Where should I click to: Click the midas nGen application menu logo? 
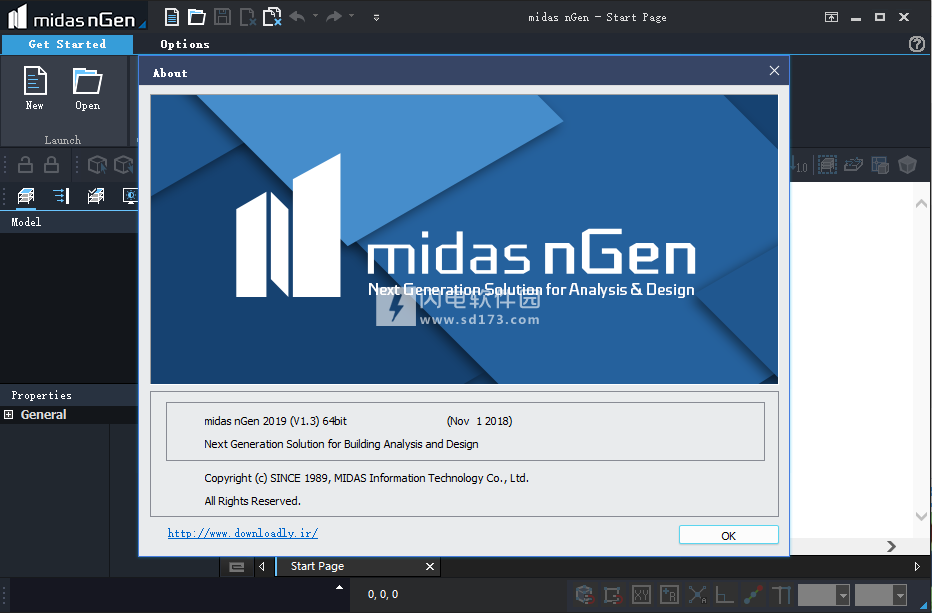point(73,17)
